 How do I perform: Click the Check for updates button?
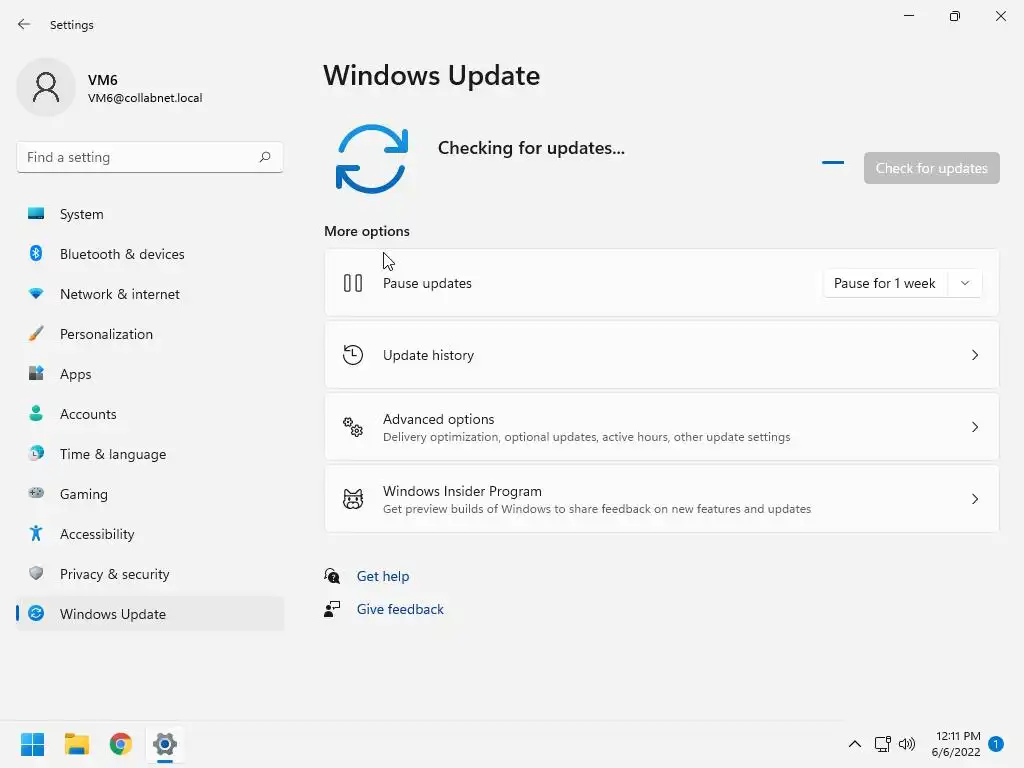point(931,168)
